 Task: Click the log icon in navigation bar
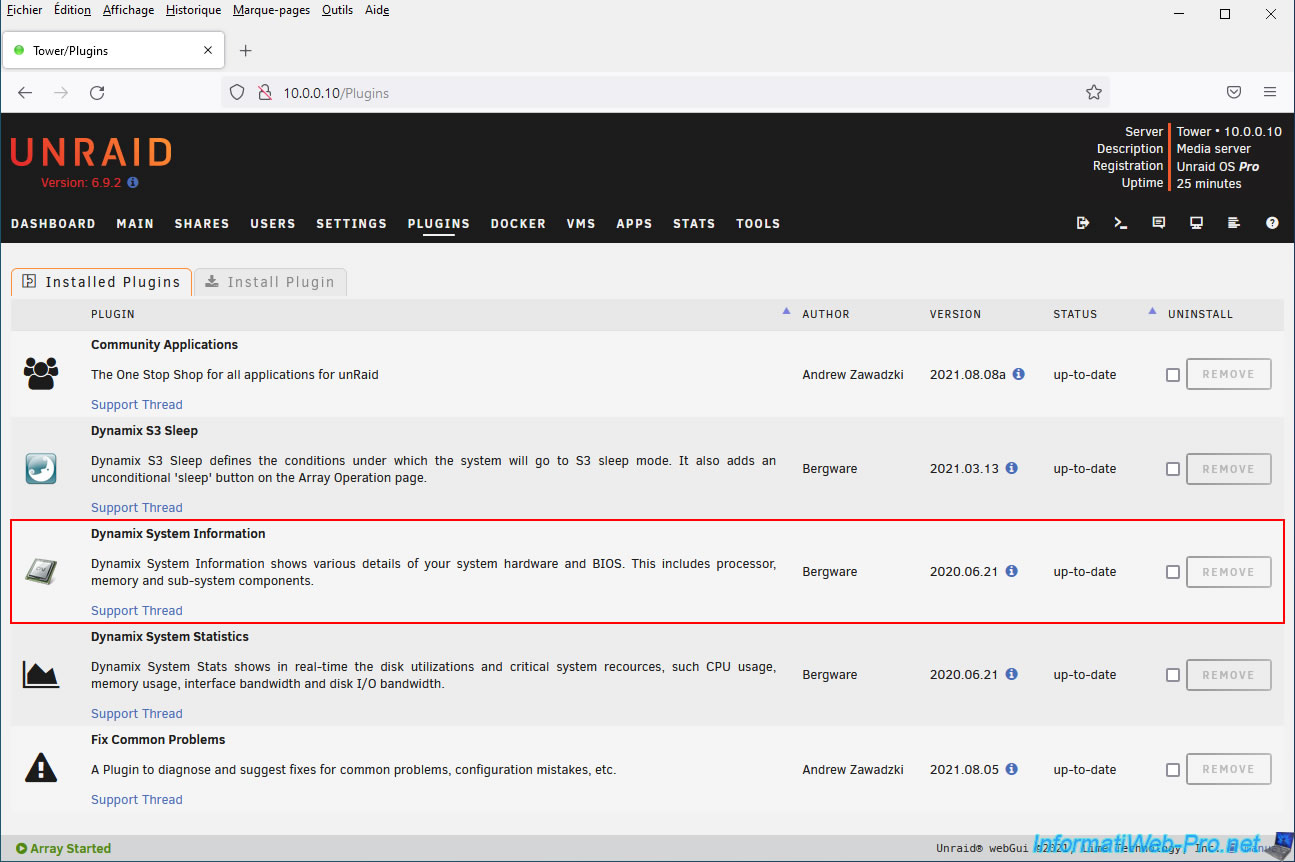point(1234,223)
